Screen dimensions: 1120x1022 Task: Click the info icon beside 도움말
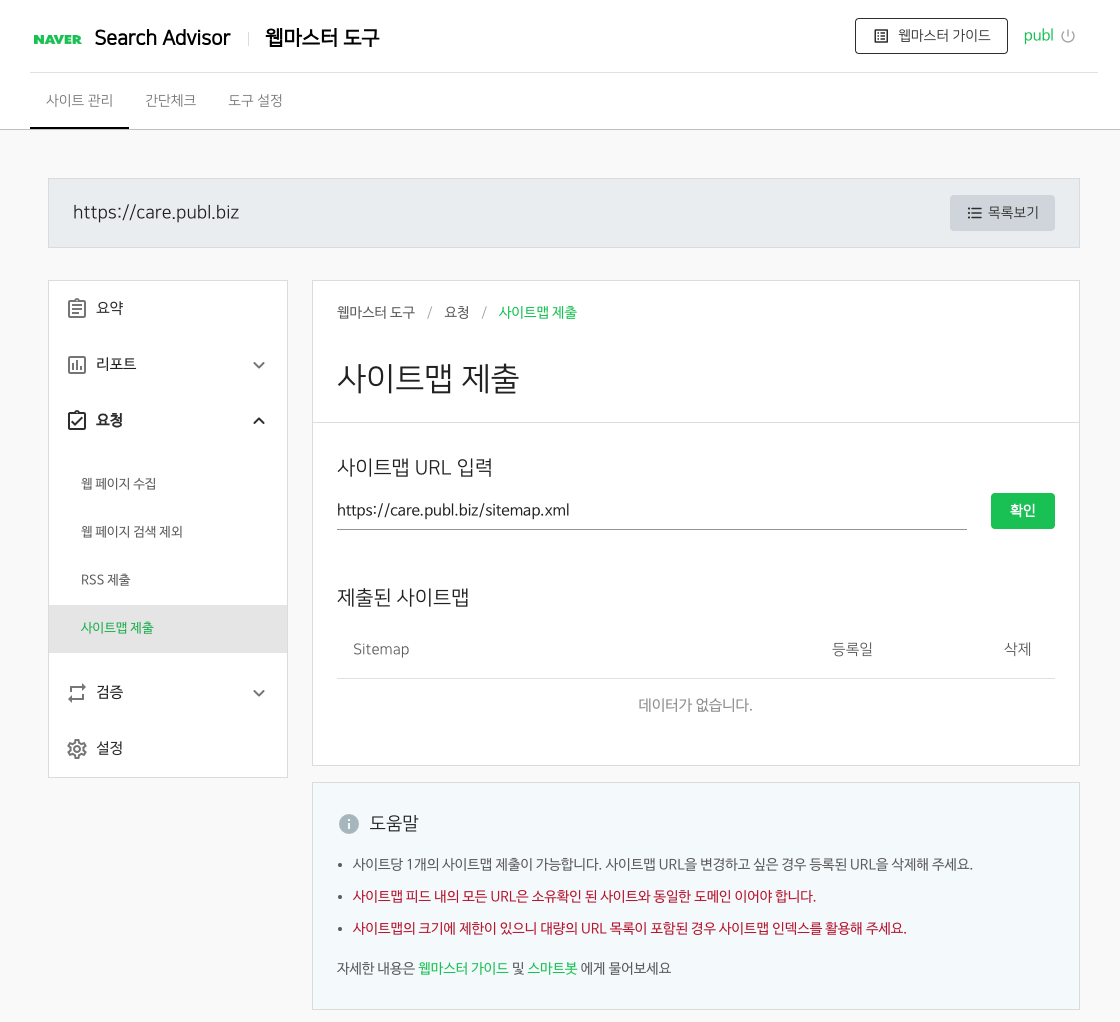[x=348, y=823]
